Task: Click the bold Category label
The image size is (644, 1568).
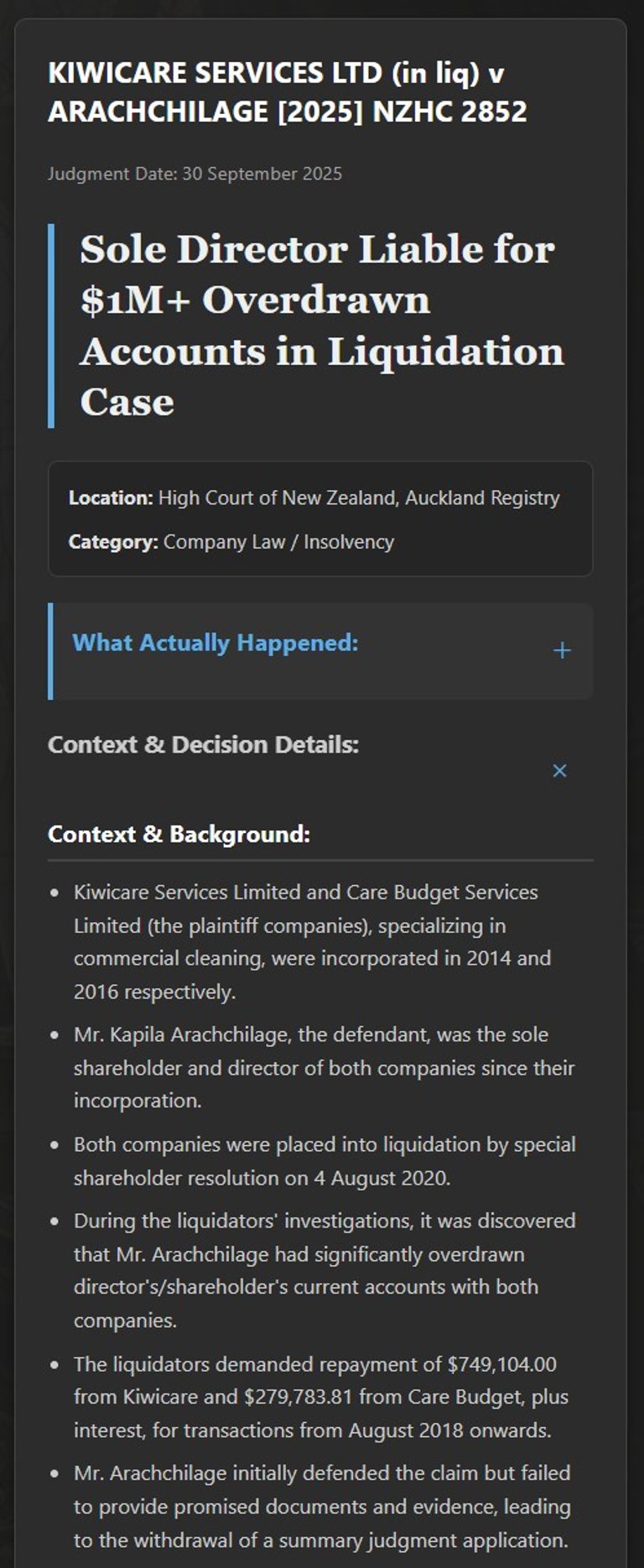Action: (x=113, y=542)
